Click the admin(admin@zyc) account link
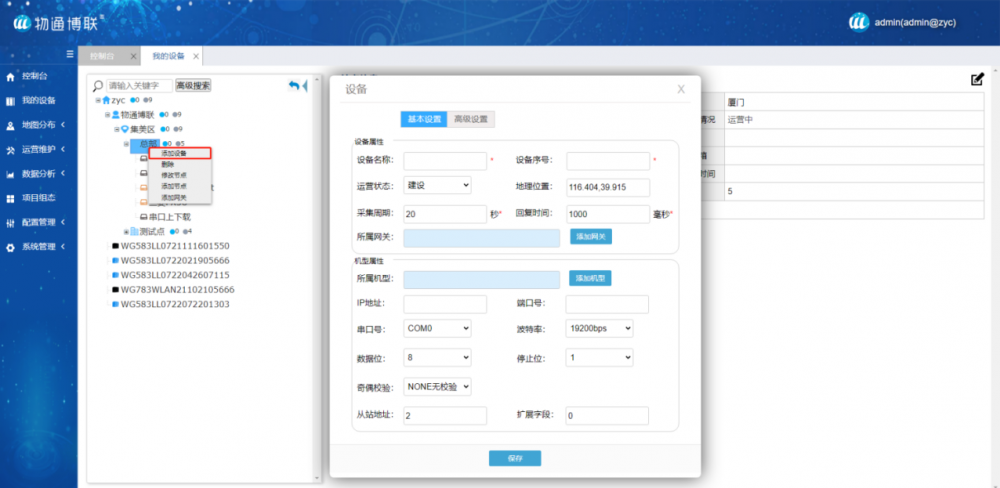The image size is (1000, 488). 915,22
